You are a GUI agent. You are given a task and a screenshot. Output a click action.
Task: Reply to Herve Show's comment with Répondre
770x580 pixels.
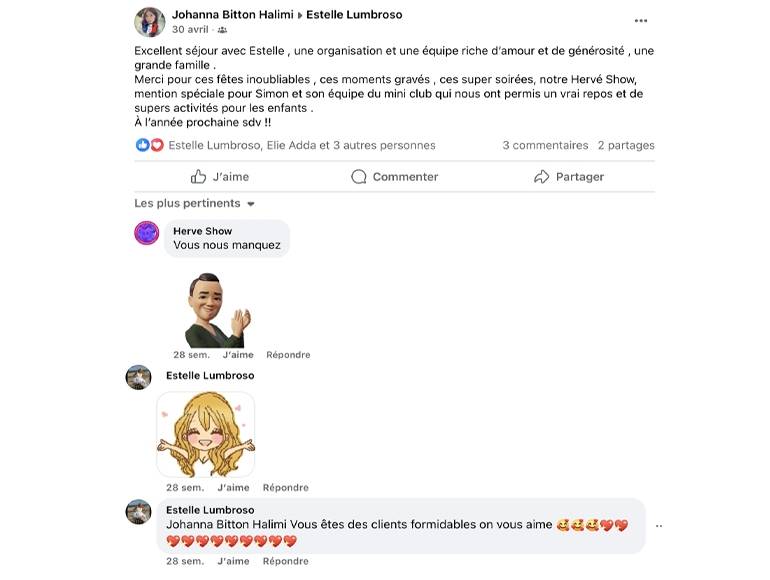click(x=288, y=355)
